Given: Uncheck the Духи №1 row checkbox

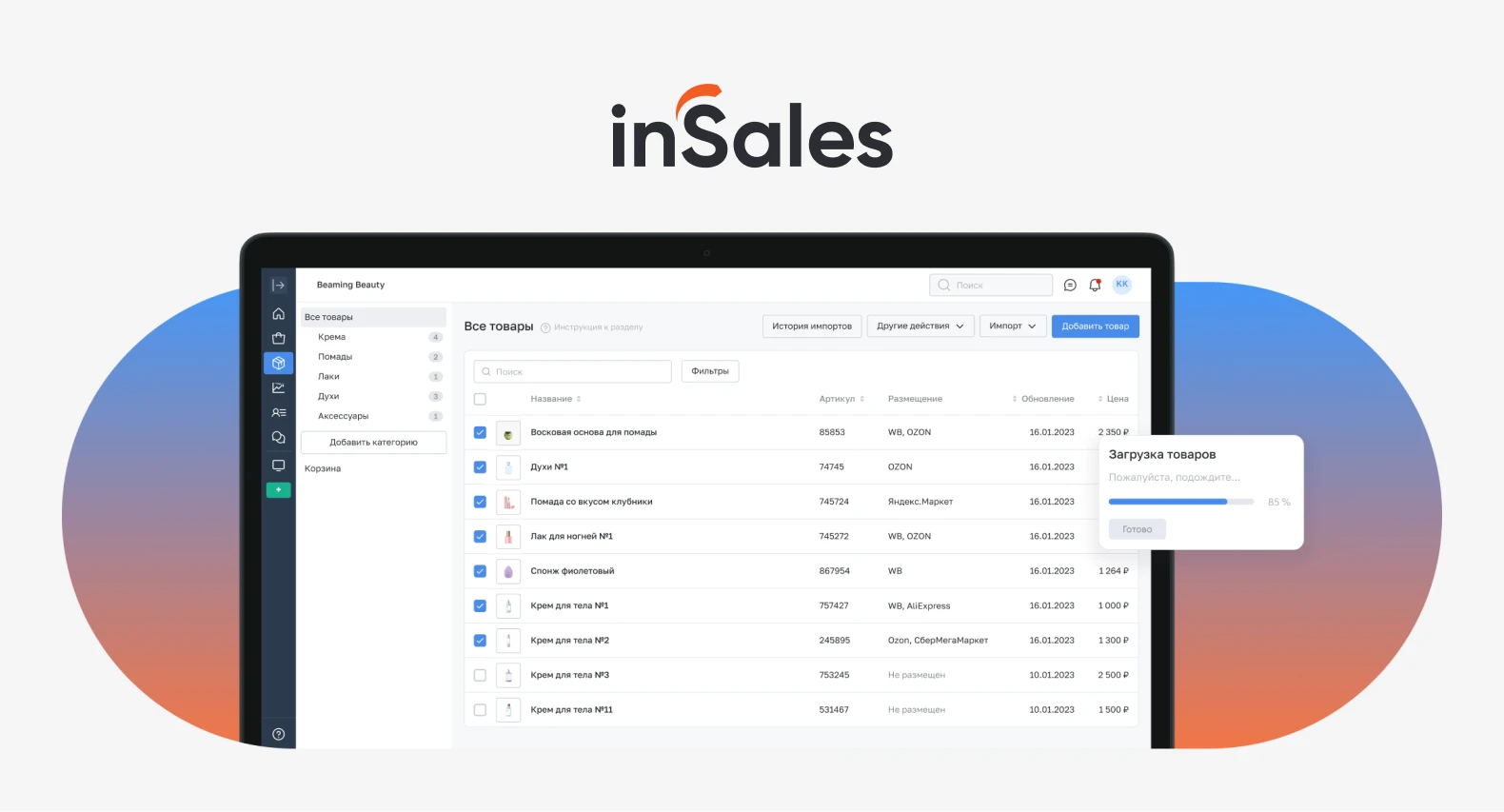Looking at the screenshot, I should (480, 467).
